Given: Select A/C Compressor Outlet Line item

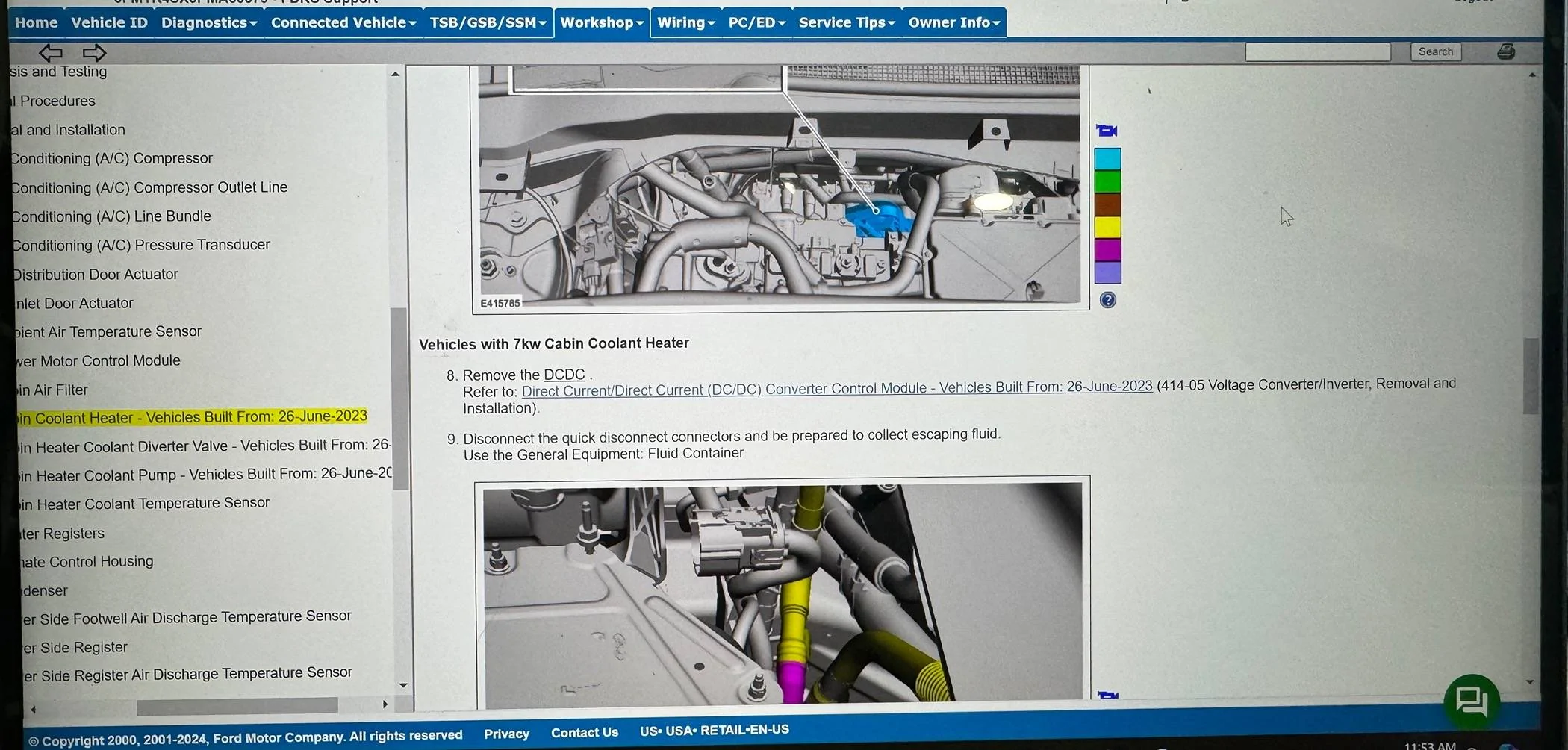Looking at the screenshot, I should coord(149,187).
